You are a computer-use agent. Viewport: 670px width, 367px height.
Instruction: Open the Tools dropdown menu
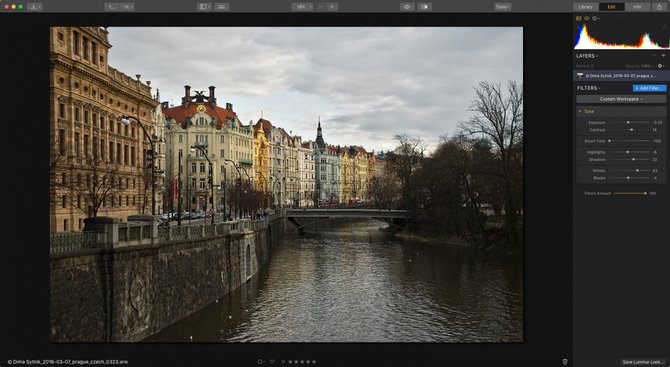point(502,7)
